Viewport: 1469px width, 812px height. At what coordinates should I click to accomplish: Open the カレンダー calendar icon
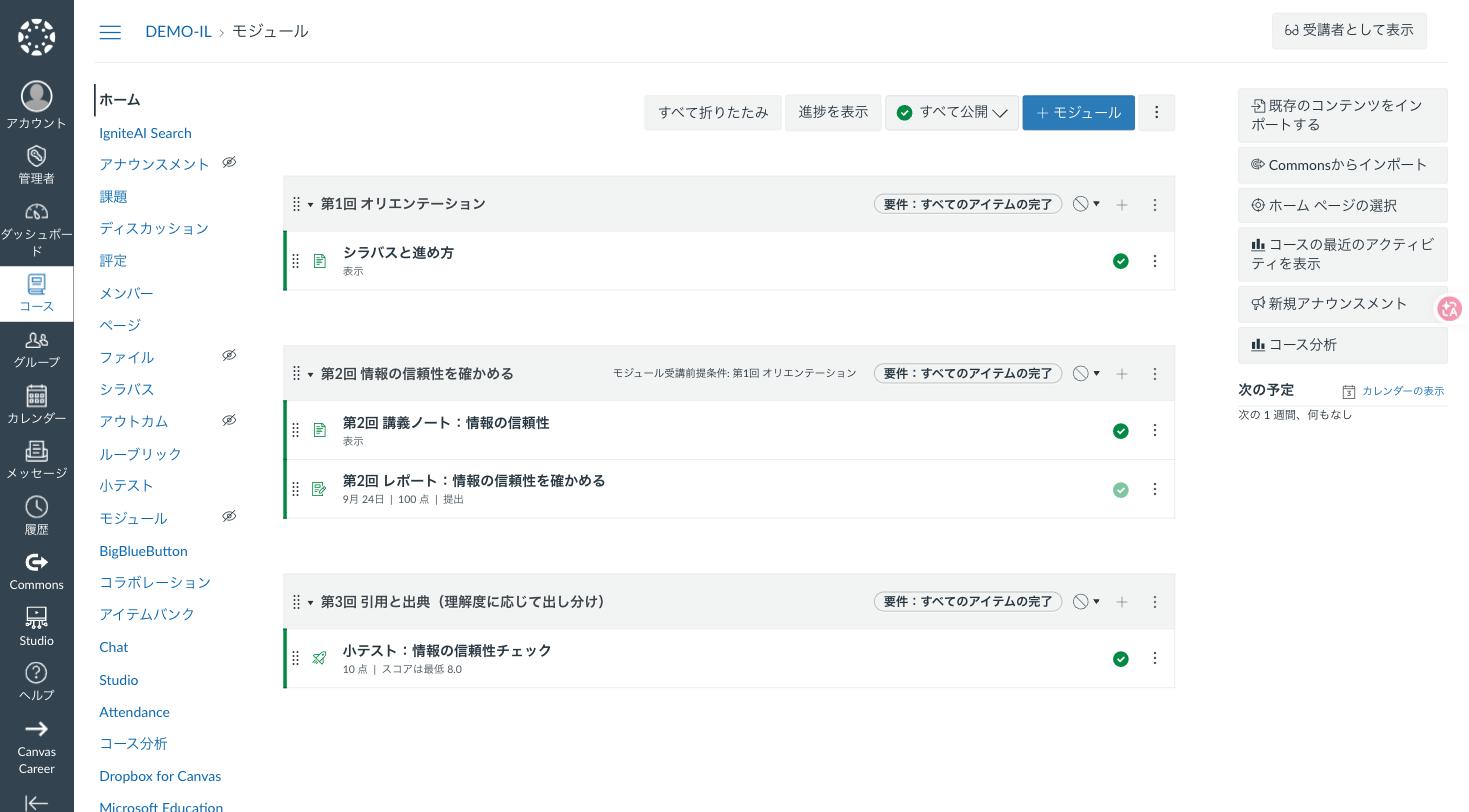(x=36, y=396)
